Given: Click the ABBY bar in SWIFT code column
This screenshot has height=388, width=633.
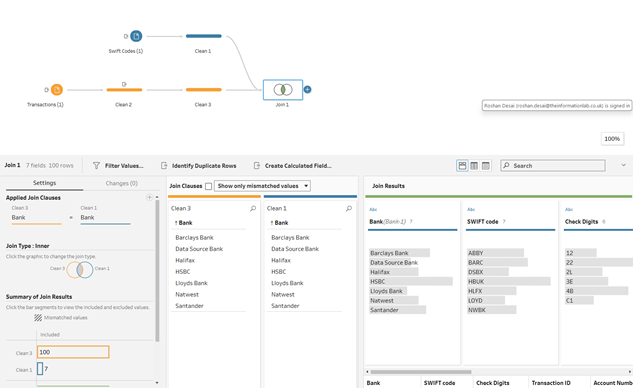Looking at the screenshot, I should pos(495,253).
